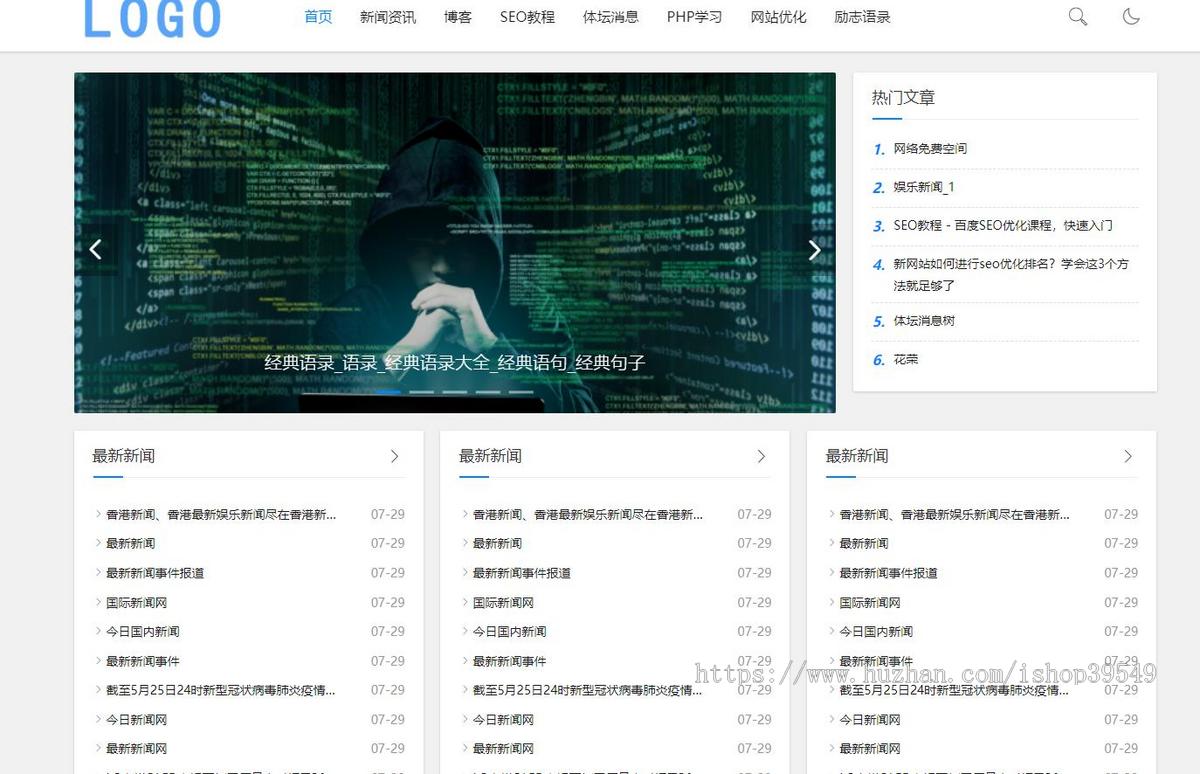Open hot article 花荣
Image resolution: width=1200 pixels, height=774 pixels.
point(905,359)
